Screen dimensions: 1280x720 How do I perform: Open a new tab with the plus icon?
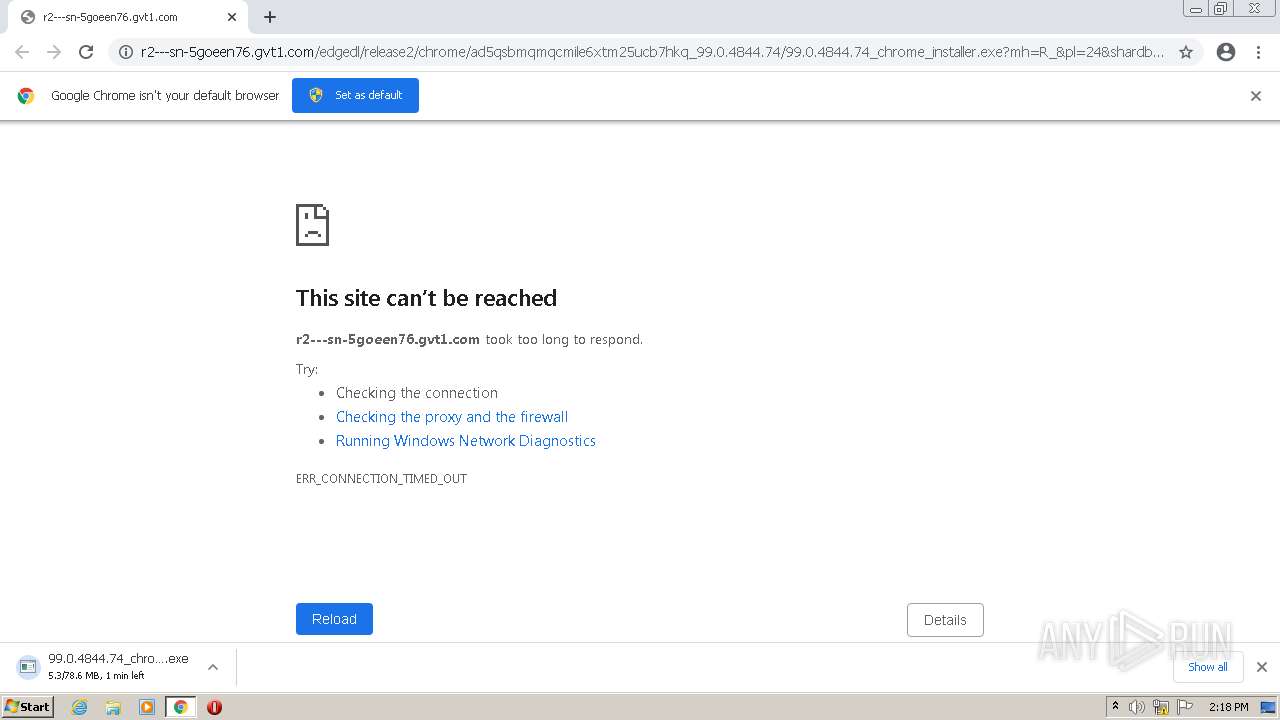[x=270, y=17]
